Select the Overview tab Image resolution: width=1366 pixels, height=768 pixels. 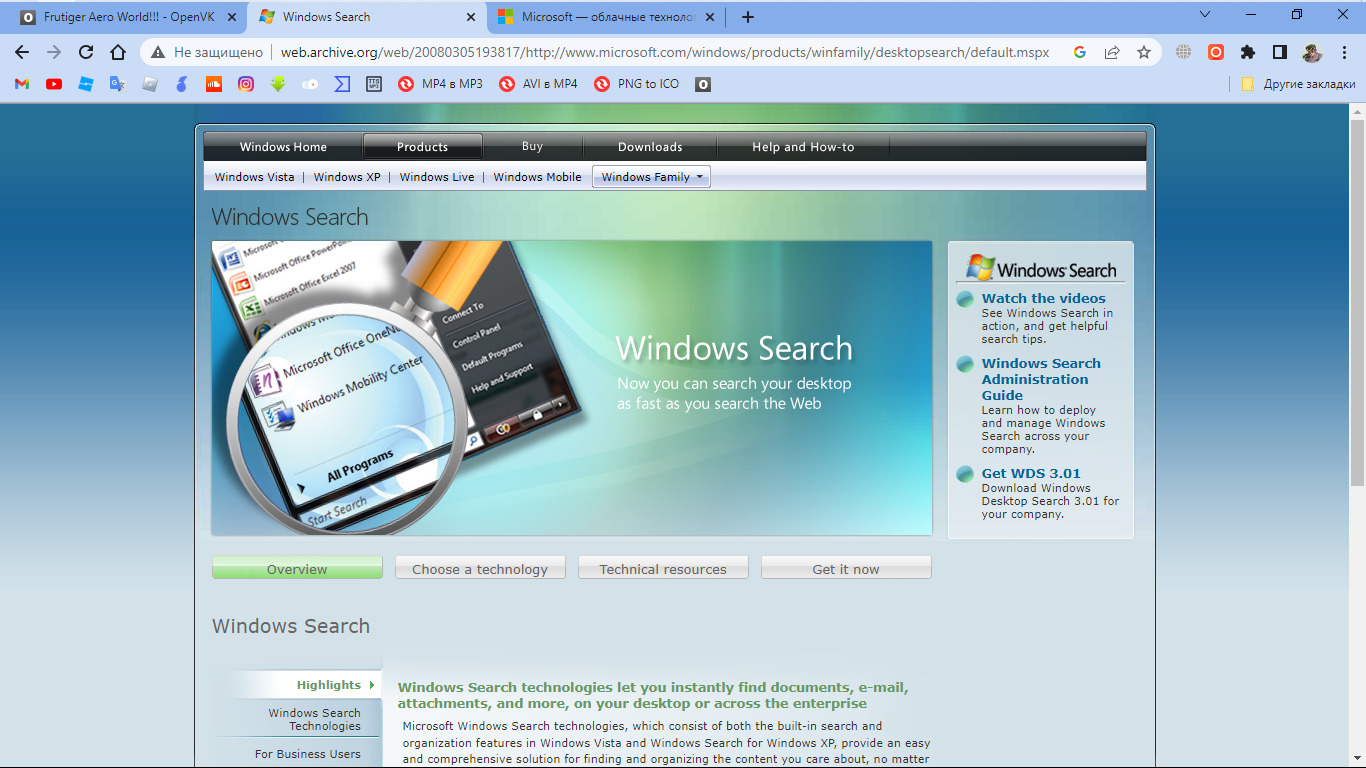[x=297, y=568]
